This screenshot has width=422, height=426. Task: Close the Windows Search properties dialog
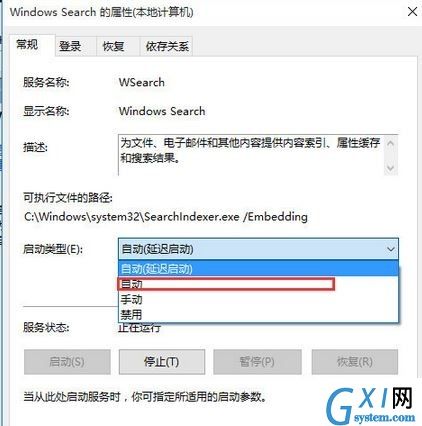(x=412, y=12)
